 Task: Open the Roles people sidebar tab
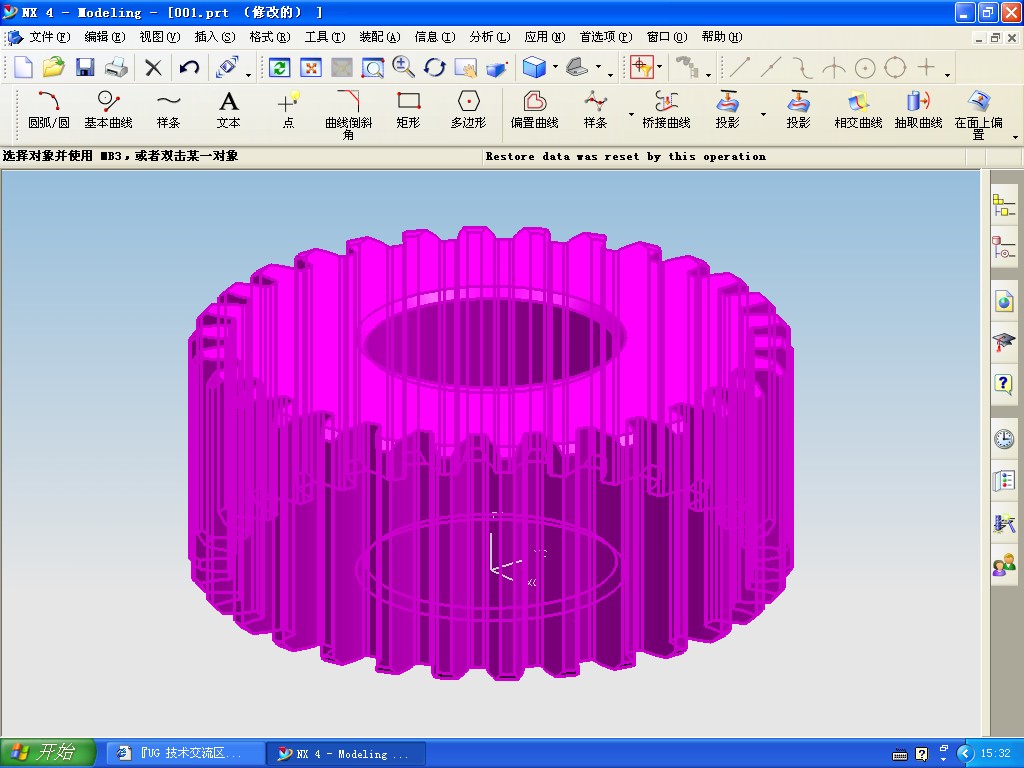(x=1004, y=566)
